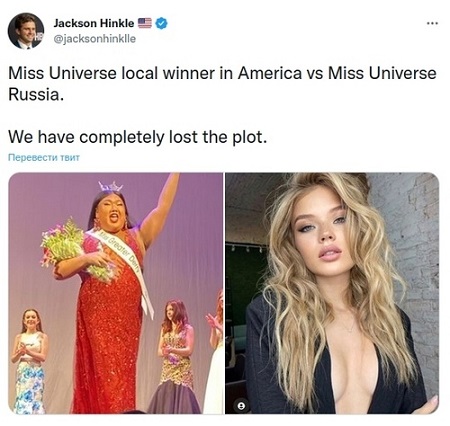Image resolution: width=450 pixels, height=426 pixels.
Task: Open Jackson Hinkle's profile avatar
Action: coord(26,31)
